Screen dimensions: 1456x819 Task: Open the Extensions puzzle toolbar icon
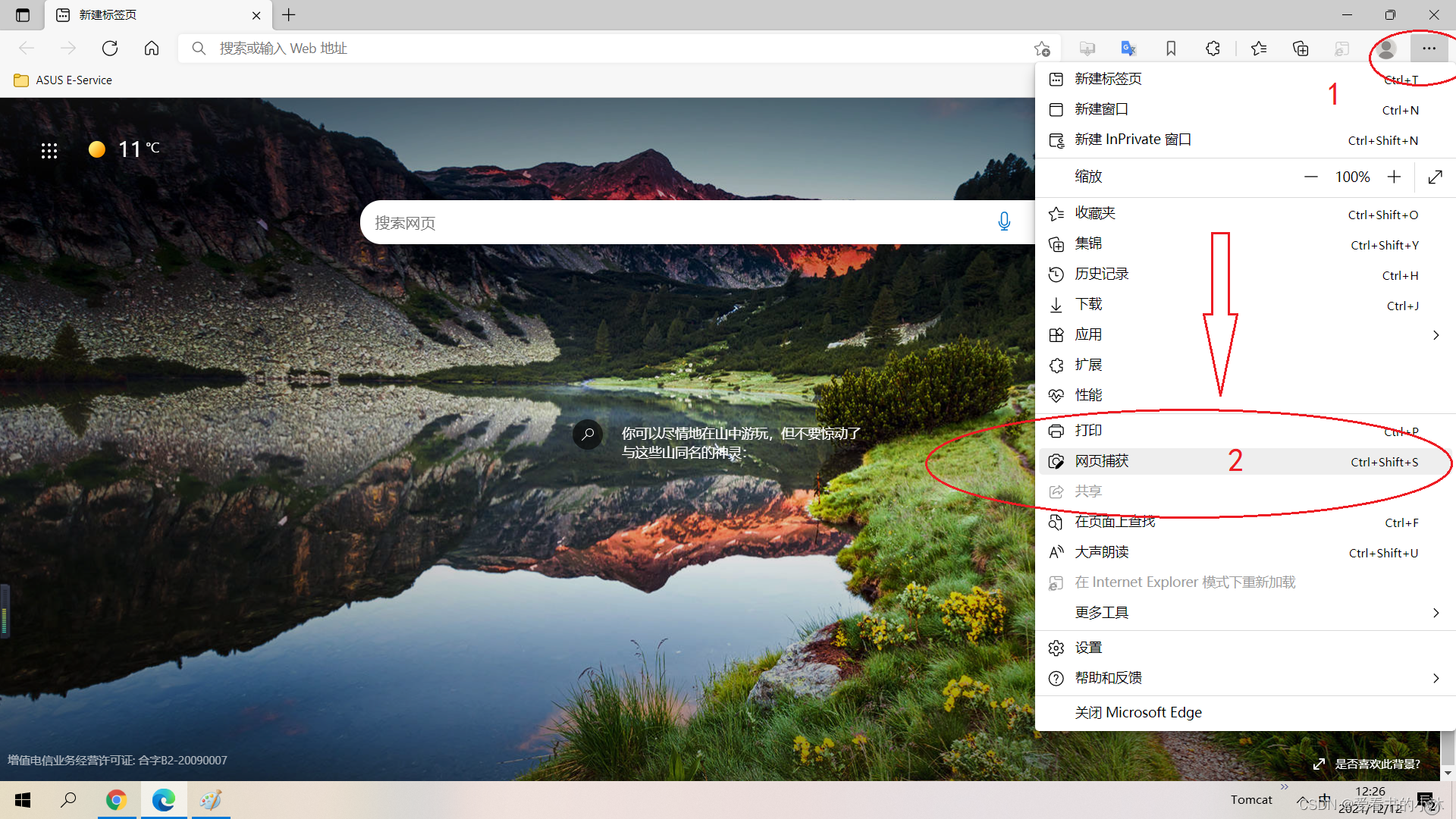point(1213,49)
